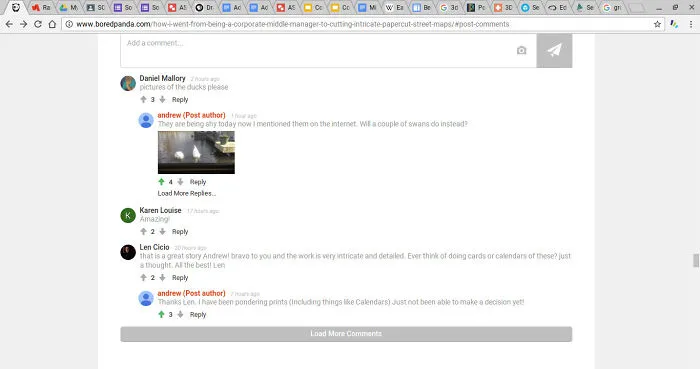Open Daniel Mallory's profile name
The height and width of the screenshot is (369, 700).
tap(162, 78)
